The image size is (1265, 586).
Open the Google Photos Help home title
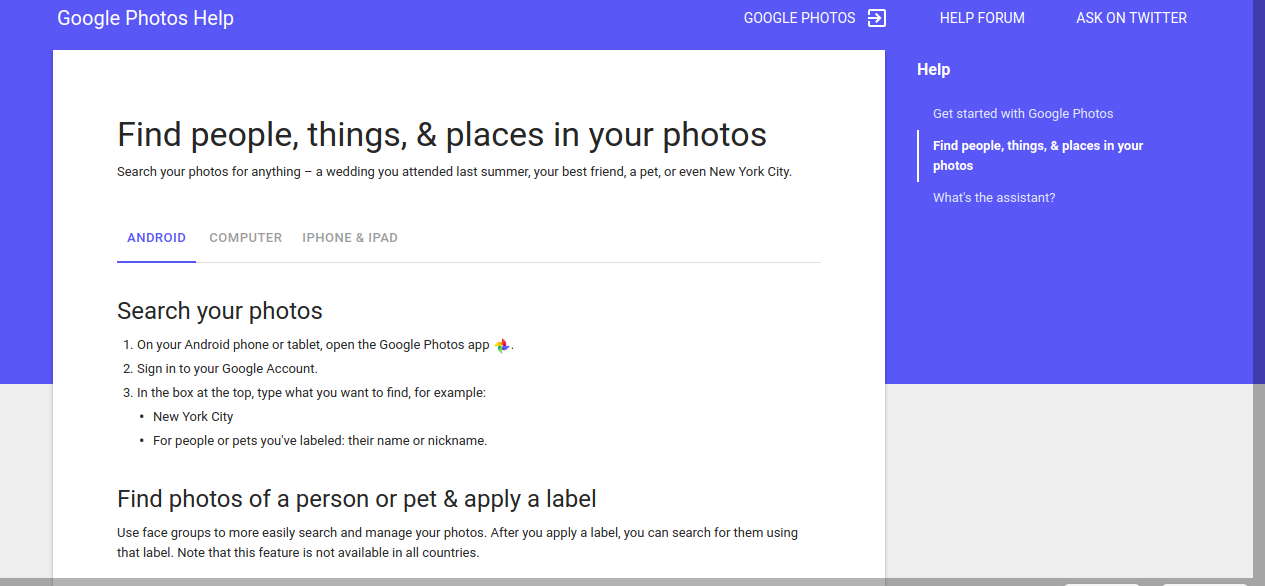(x=146, y=18)
